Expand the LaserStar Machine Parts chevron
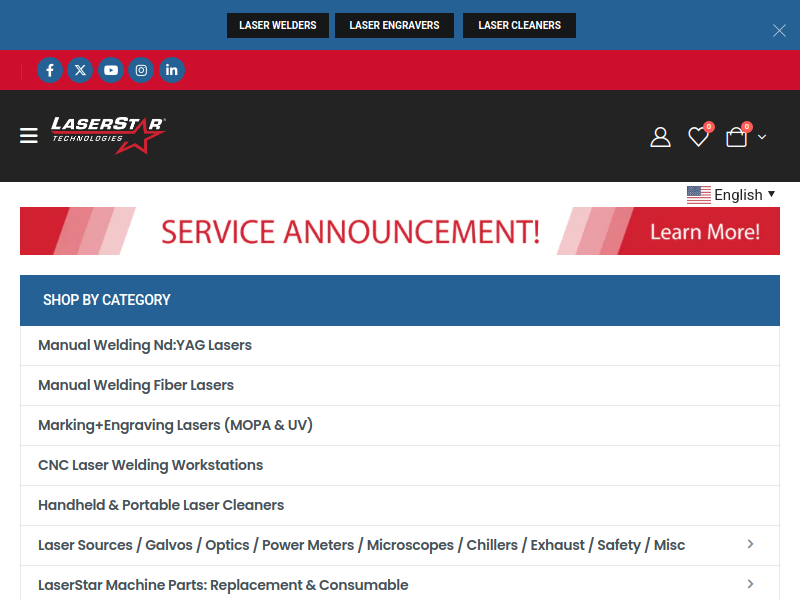The image size is (800, 600). pyautogui.click(x=750, y=584)
